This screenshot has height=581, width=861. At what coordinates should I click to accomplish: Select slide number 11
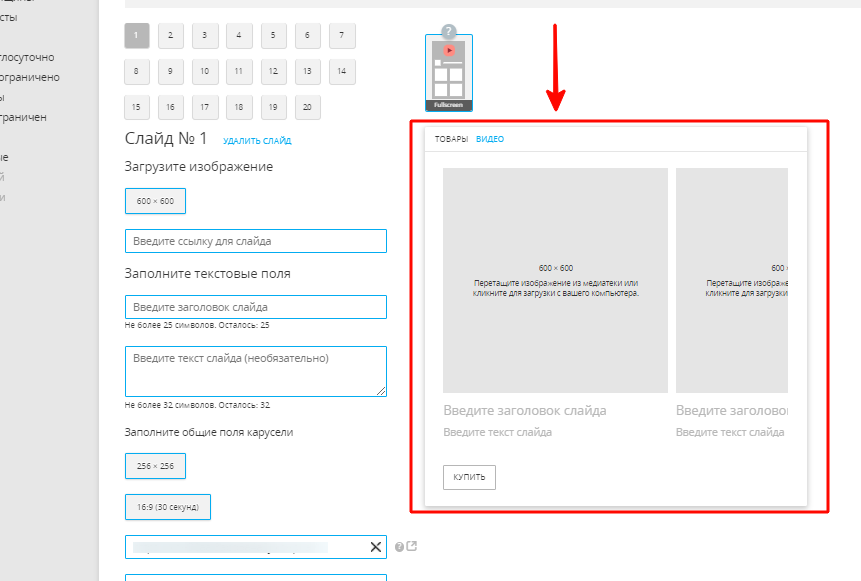coord(239,71)
